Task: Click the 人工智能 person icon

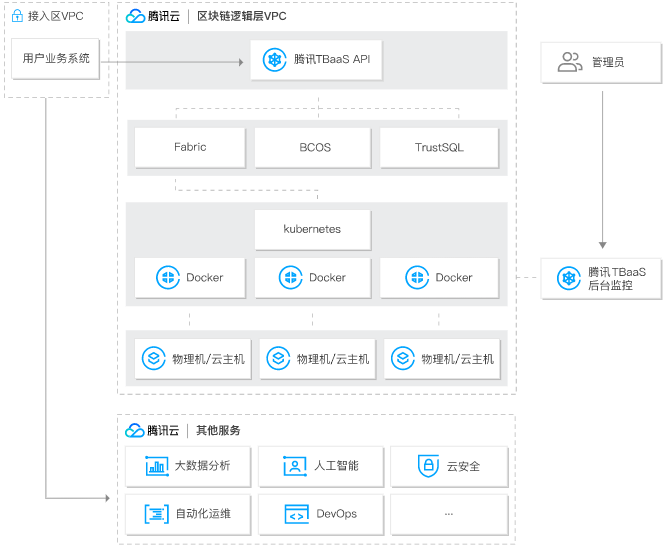Action: pyautogui.click(x=295, y=466)
